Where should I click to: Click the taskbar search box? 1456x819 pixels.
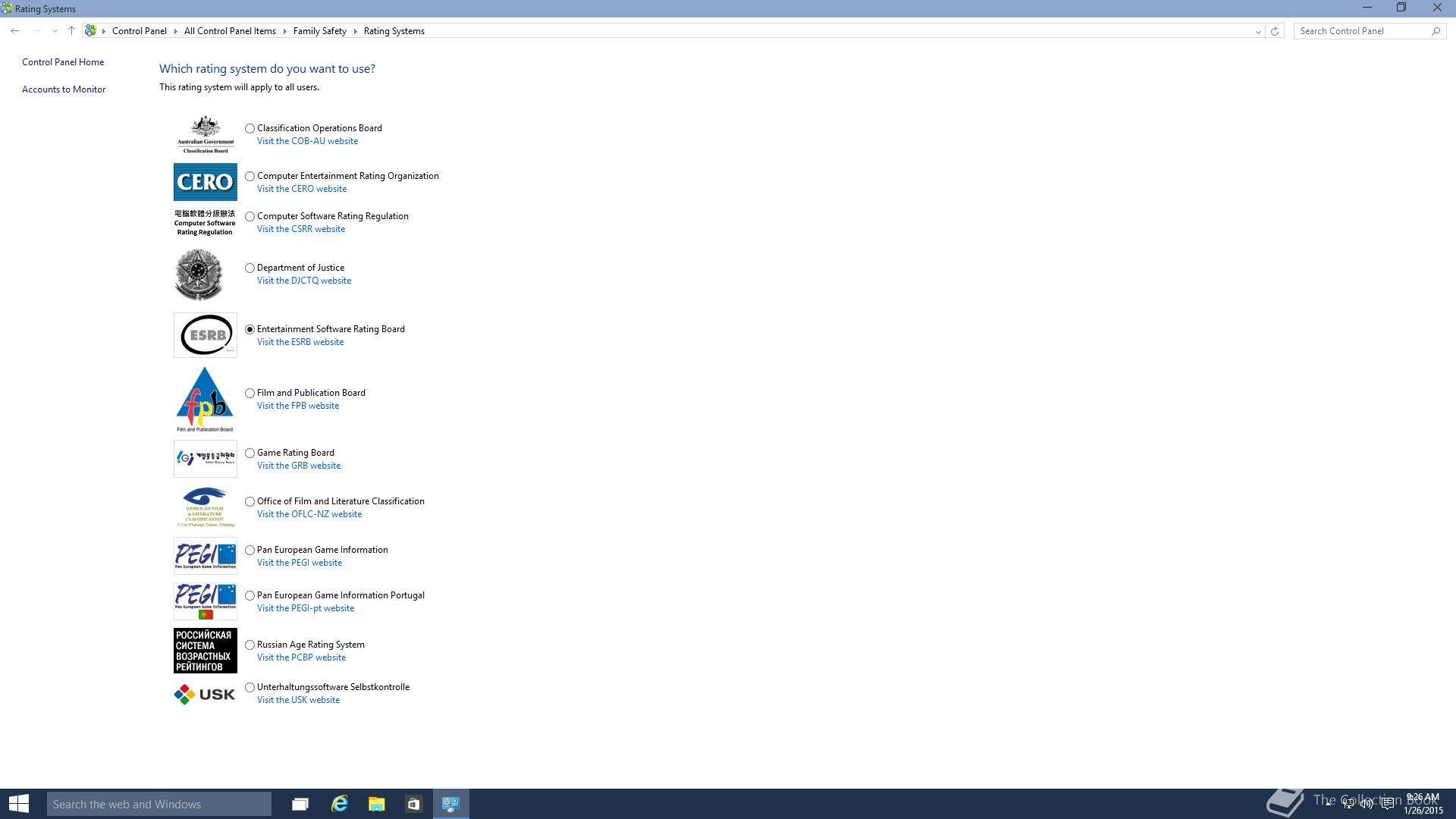point(159,804)
